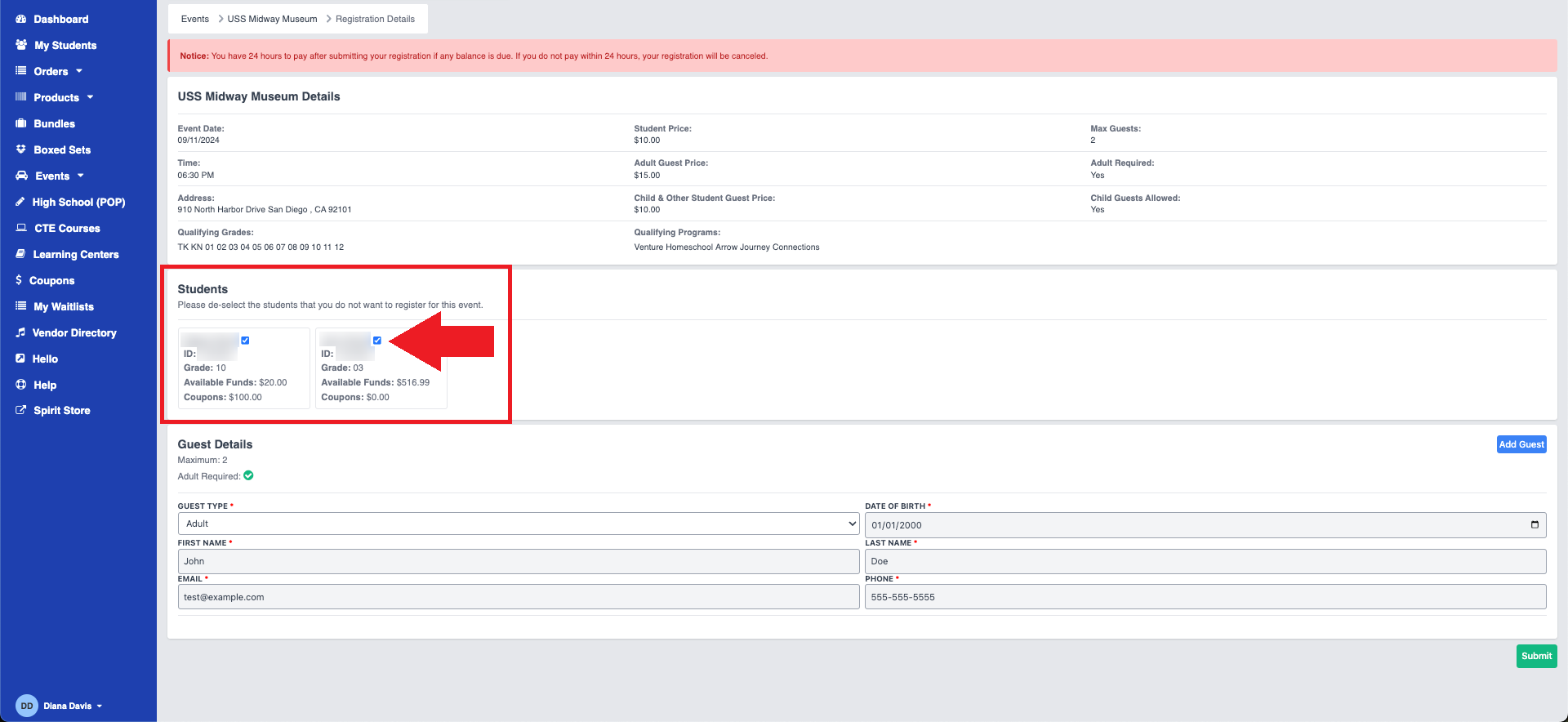The image size is (1568, 722).
Task: Click the Learning Centers book icon
Action: coord(20,254)
